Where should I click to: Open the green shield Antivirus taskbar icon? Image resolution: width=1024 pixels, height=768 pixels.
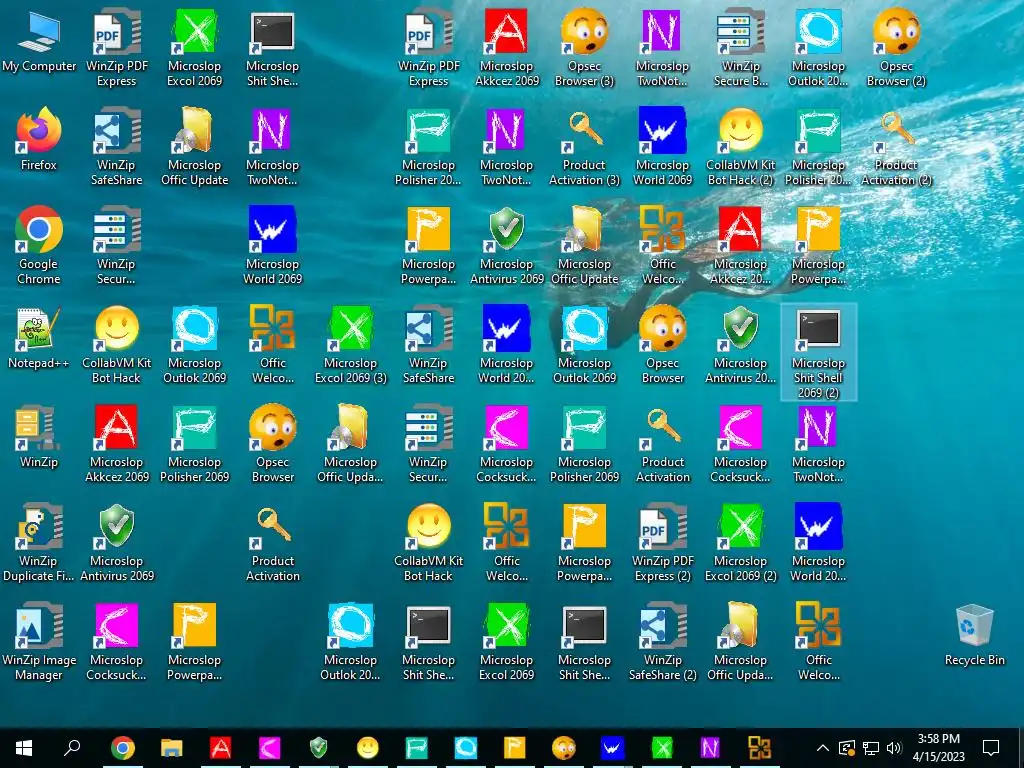click(318, 748)
